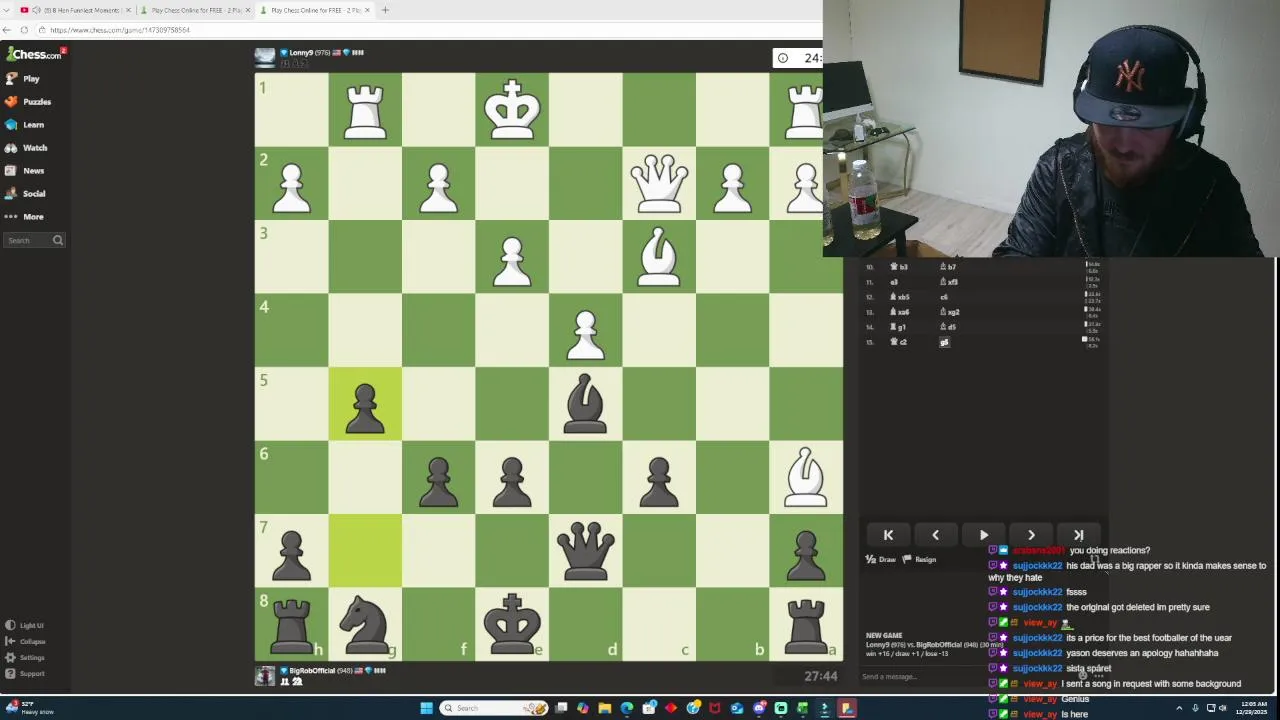
Task: Click the Windows taskbar Search box
Action: (494, 708)
